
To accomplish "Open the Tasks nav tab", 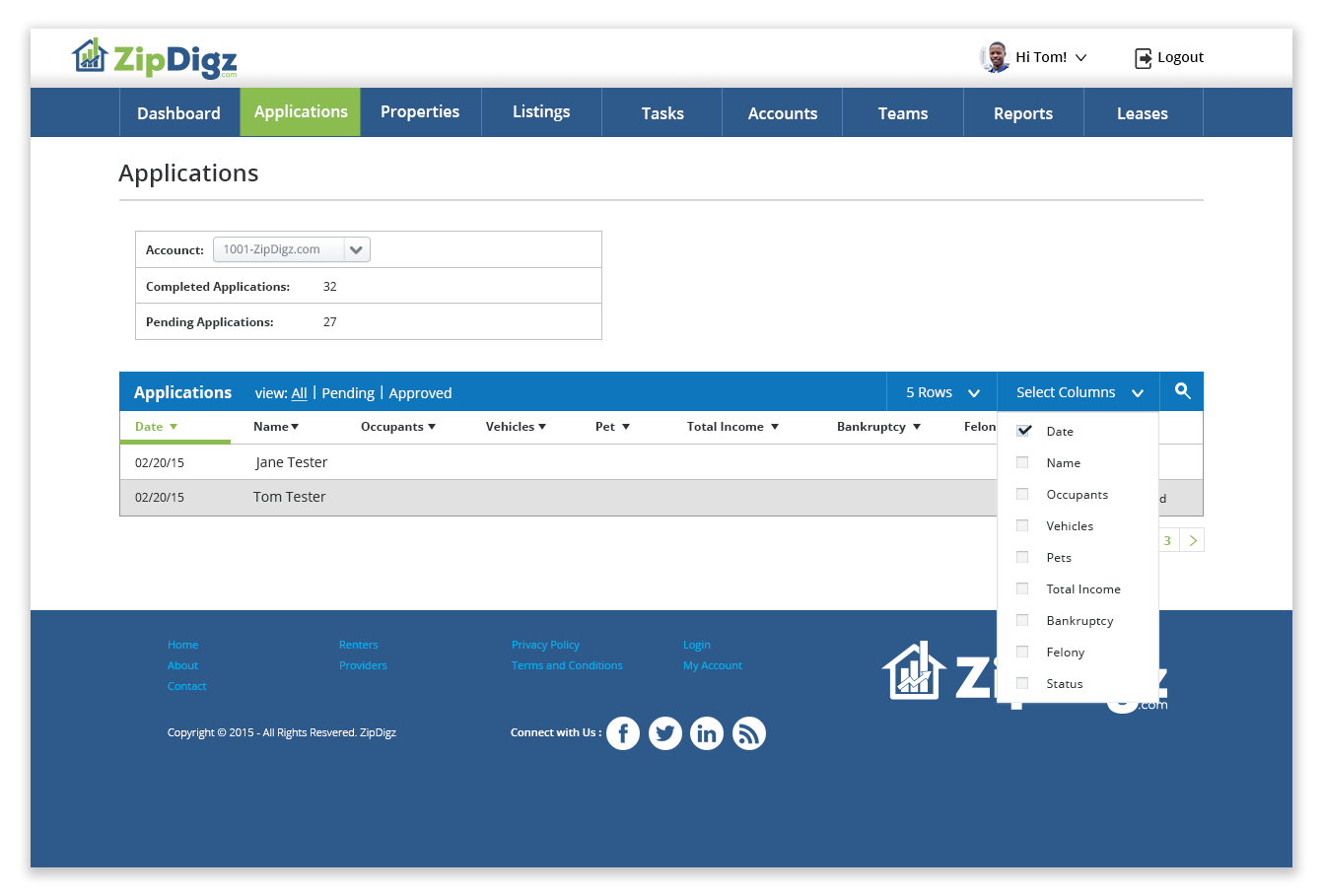I will [x=662, y=112].
